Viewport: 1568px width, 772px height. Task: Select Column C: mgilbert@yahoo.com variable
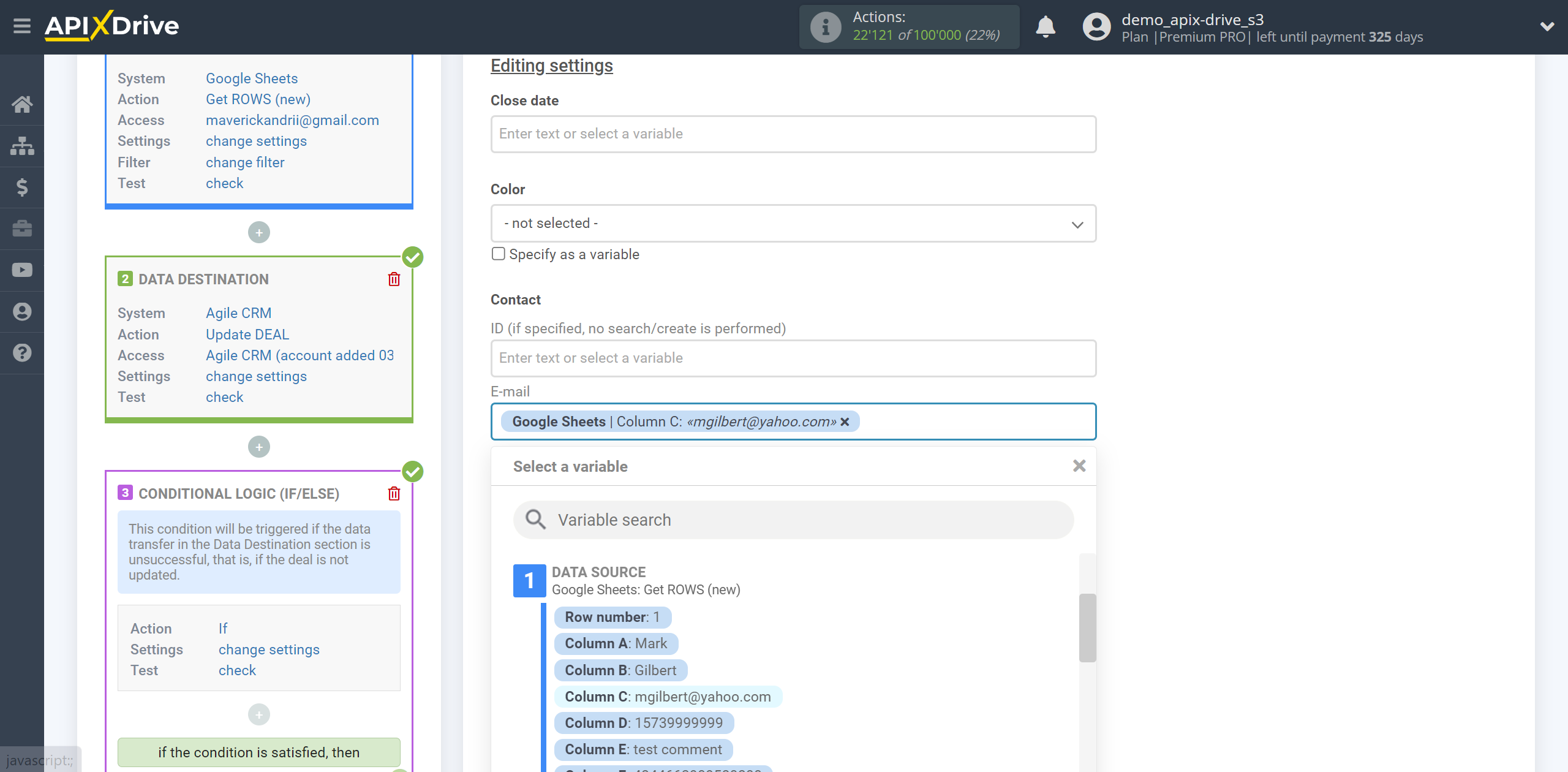coord(668,697)
